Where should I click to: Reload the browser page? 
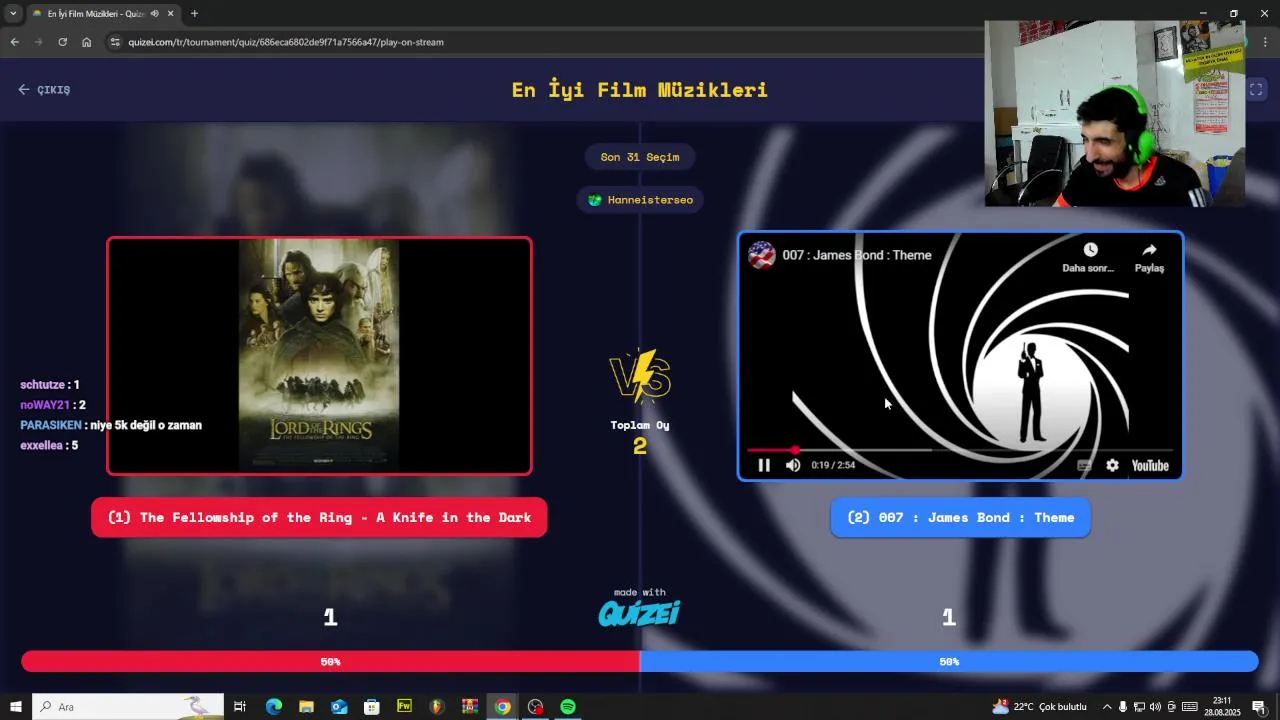pos(62,42)
